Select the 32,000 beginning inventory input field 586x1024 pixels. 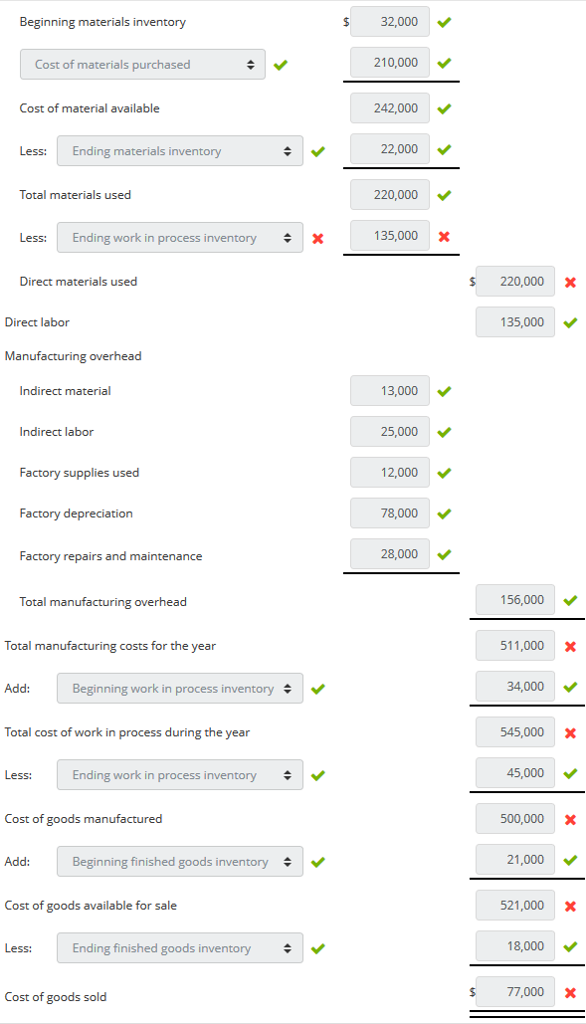(389, 22)
